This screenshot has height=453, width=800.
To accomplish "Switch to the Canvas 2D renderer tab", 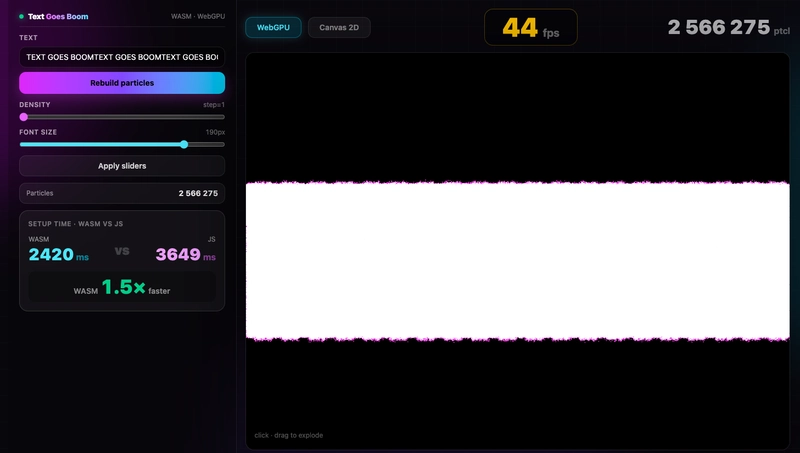I will (x=339, y=27).
